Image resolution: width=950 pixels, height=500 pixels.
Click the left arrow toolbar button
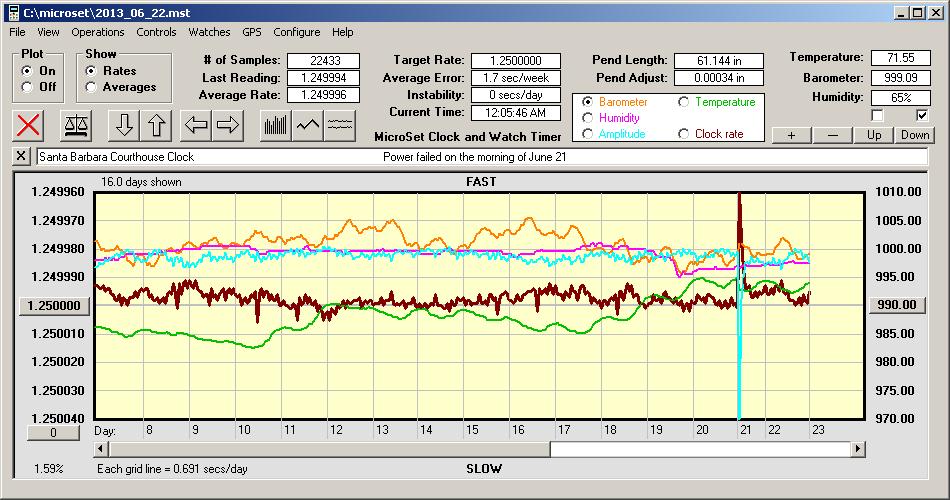click(196, 125)
